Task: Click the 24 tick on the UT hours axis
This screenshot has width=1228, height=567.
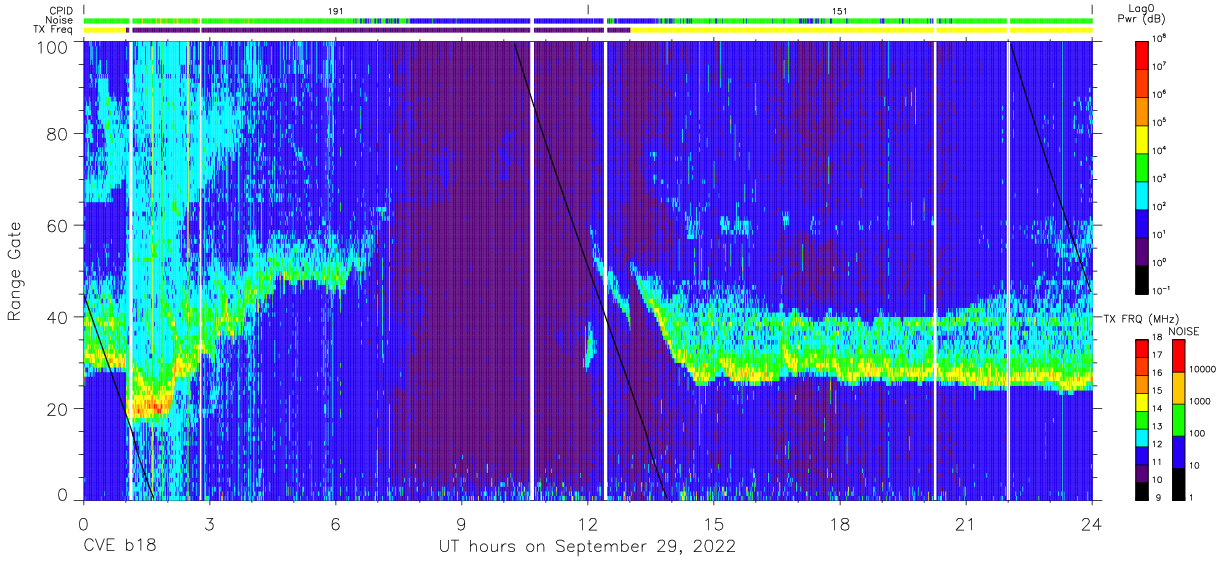Action: (1092, 524)
